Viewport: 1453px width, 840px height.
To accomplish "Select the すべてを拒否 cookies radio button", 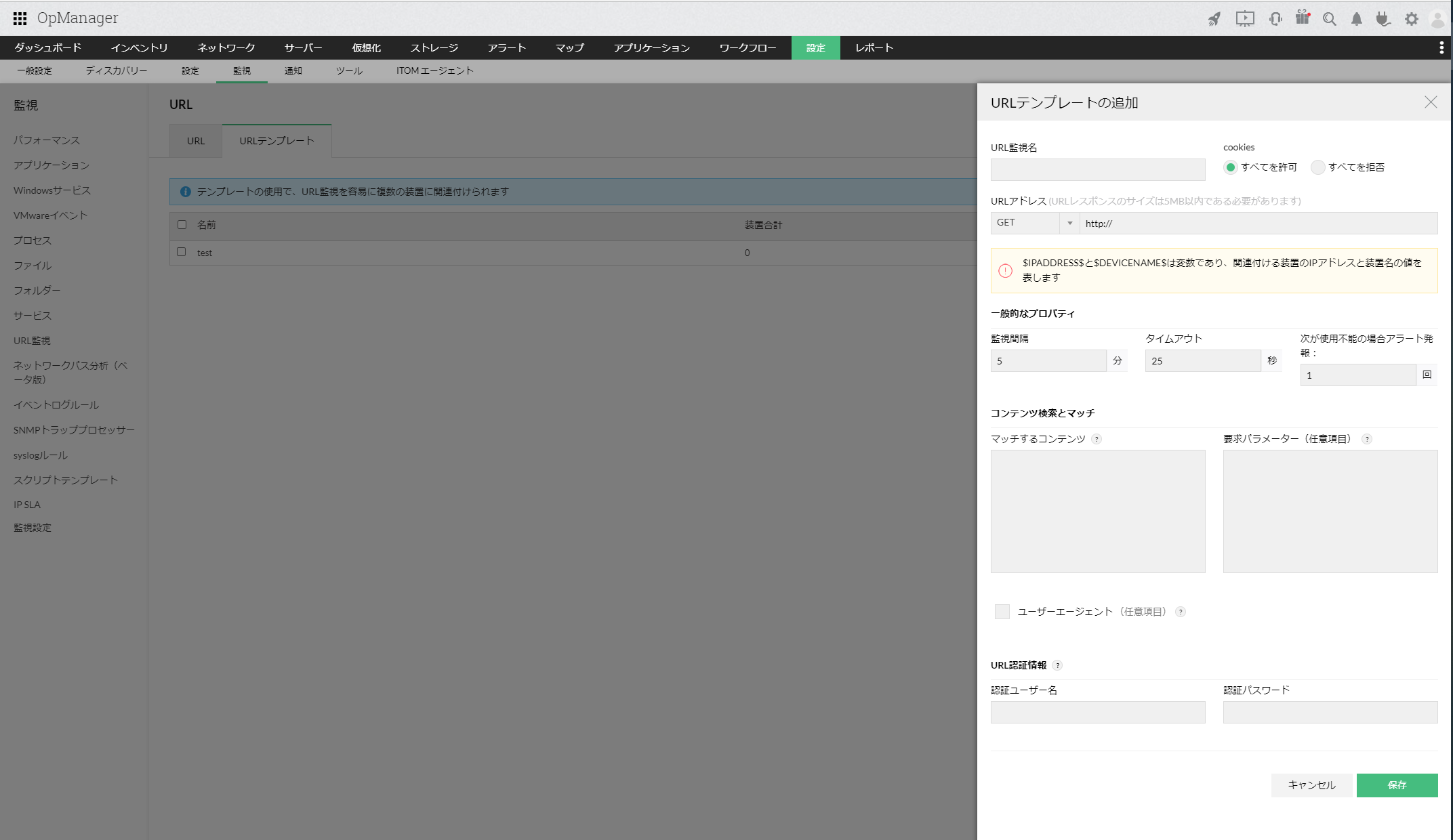I will [1317, 167].
